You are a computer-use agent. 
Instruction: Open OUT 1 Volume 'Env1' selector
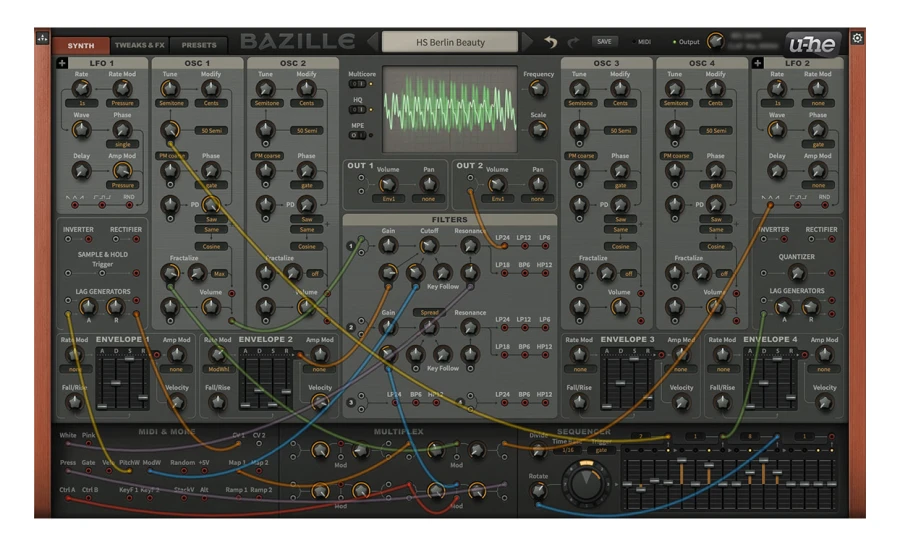coord(389,199)
